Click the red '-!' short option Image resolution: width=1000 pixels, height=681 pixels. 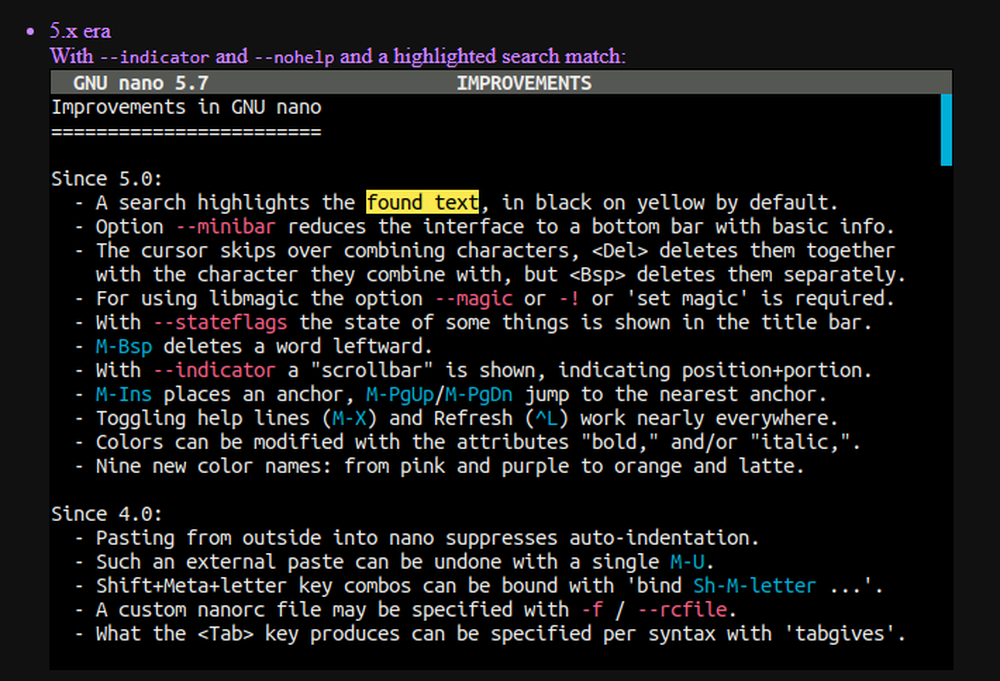click(570, 298)
